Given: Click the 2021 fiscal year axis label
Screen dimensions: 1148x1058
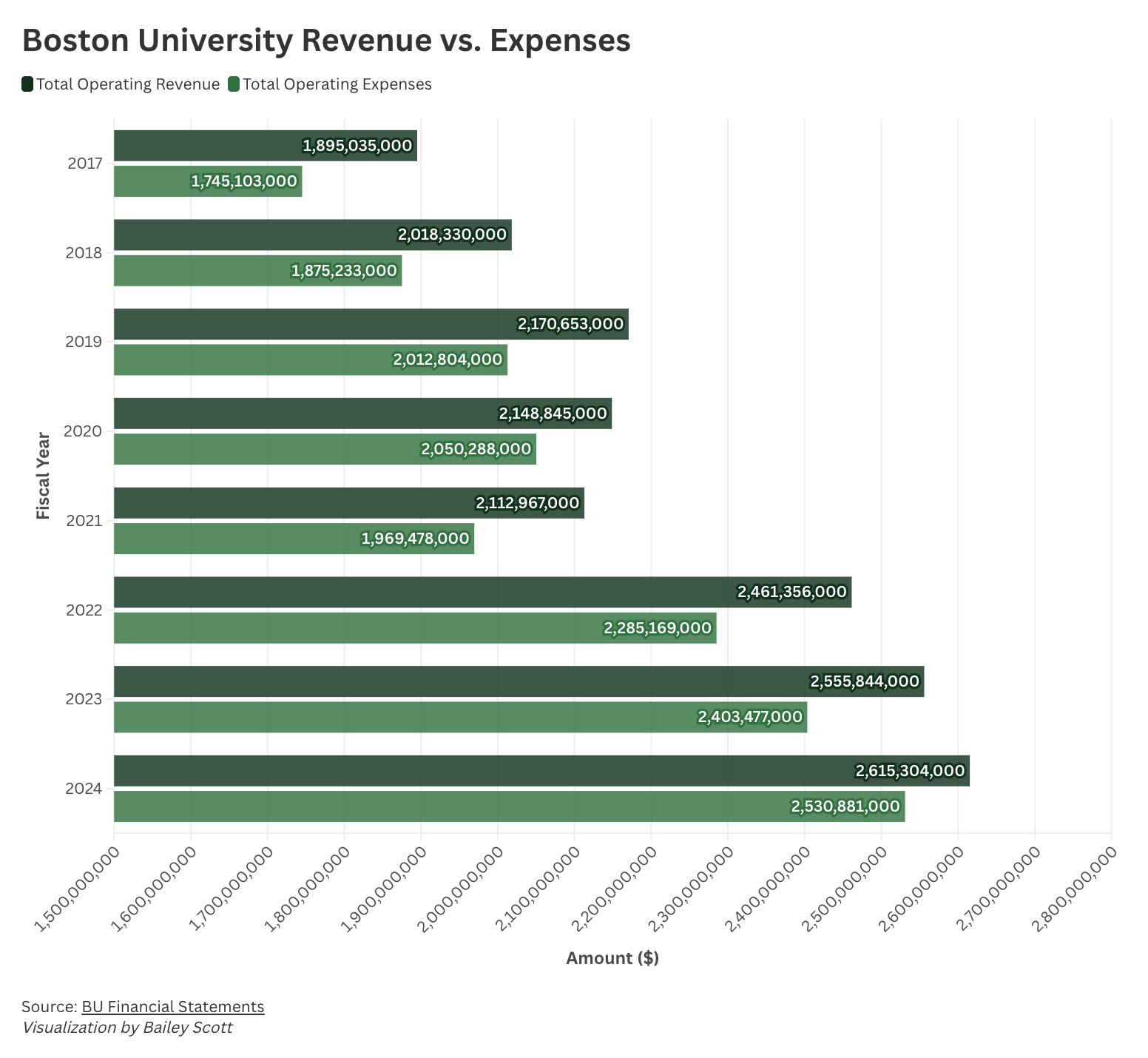Looking at the screenshot, I should click(84, 521).
